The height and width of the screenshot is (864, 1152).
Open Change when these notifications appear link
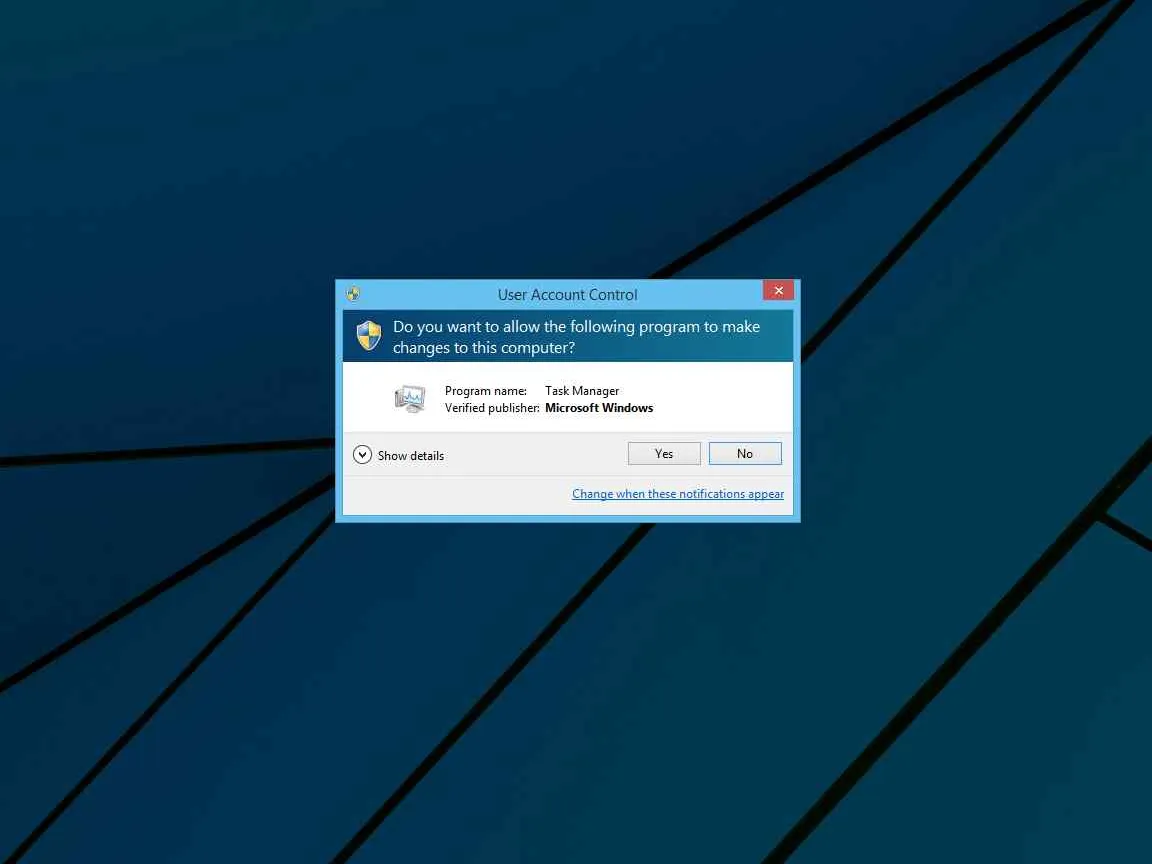(x=677, y=494)
